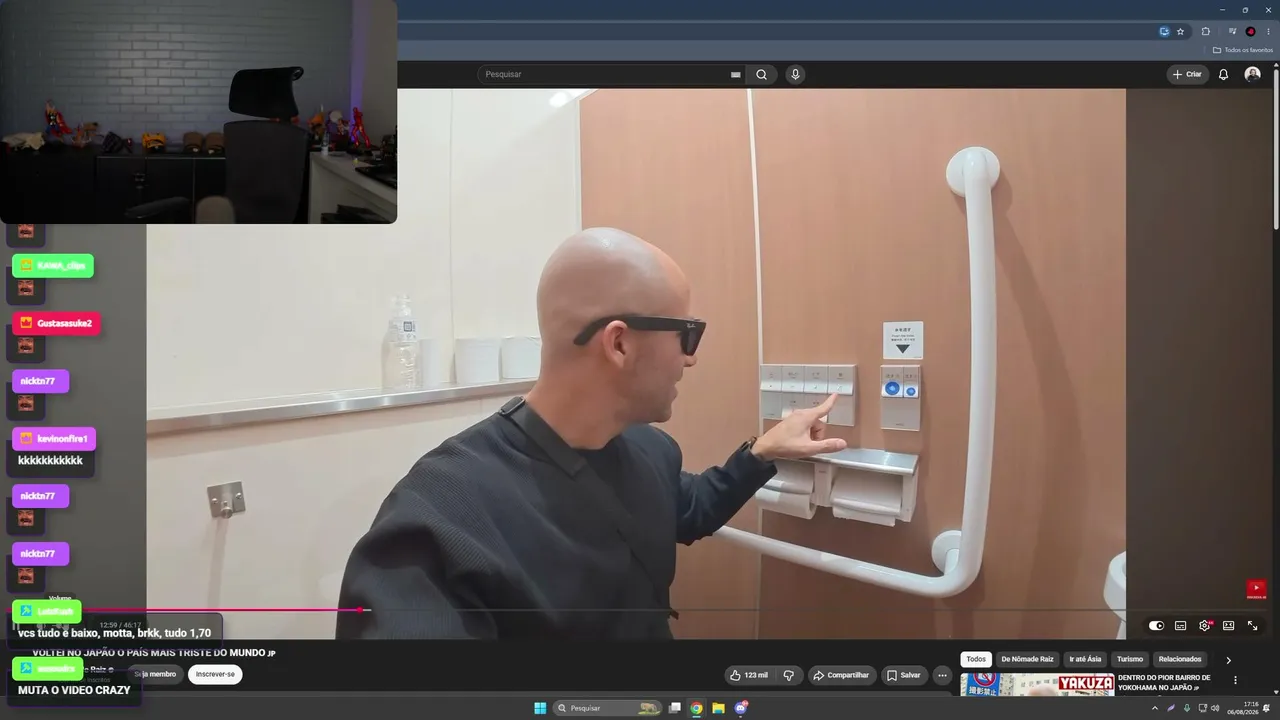Open the Chrome profile avatar
This screenshot has height=720, width=1280.
click(x=1250, y=31)
